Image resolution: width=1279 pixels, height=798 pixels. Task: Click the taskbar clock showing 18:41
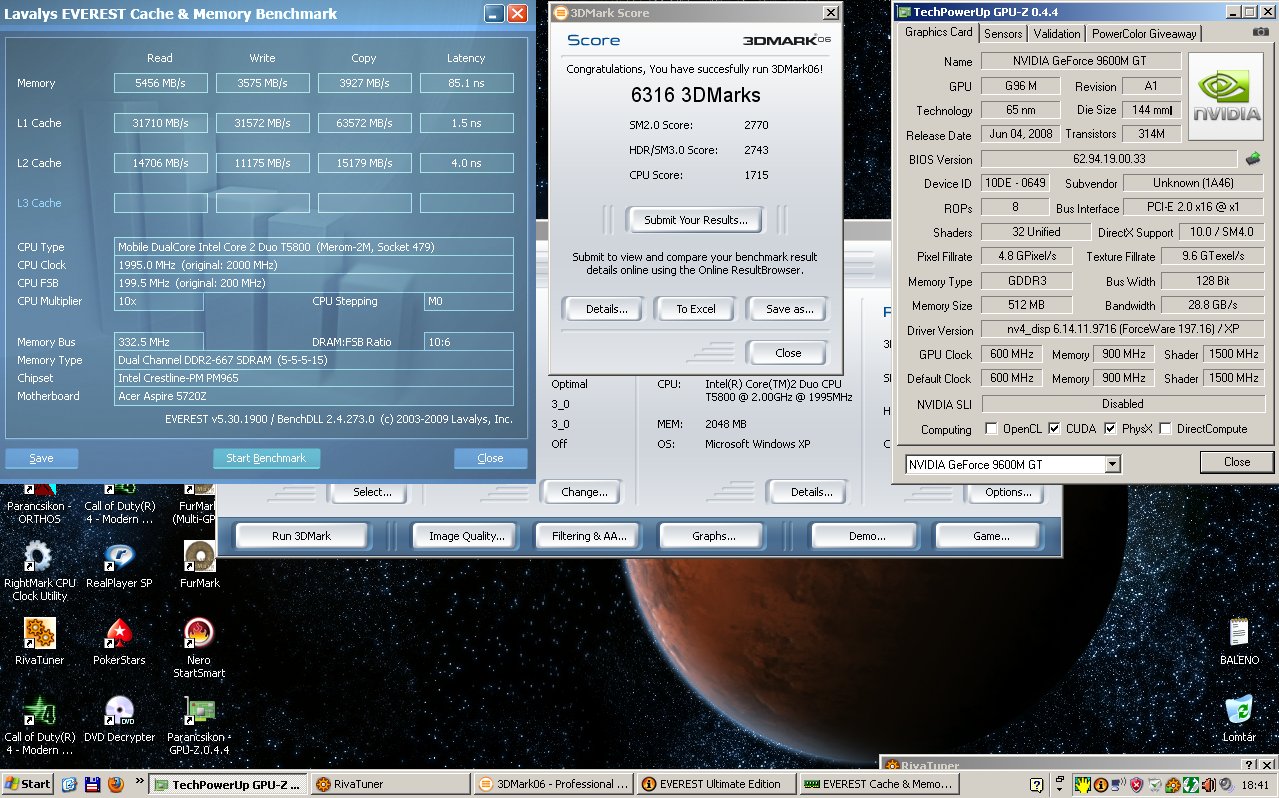(1257, 786)
